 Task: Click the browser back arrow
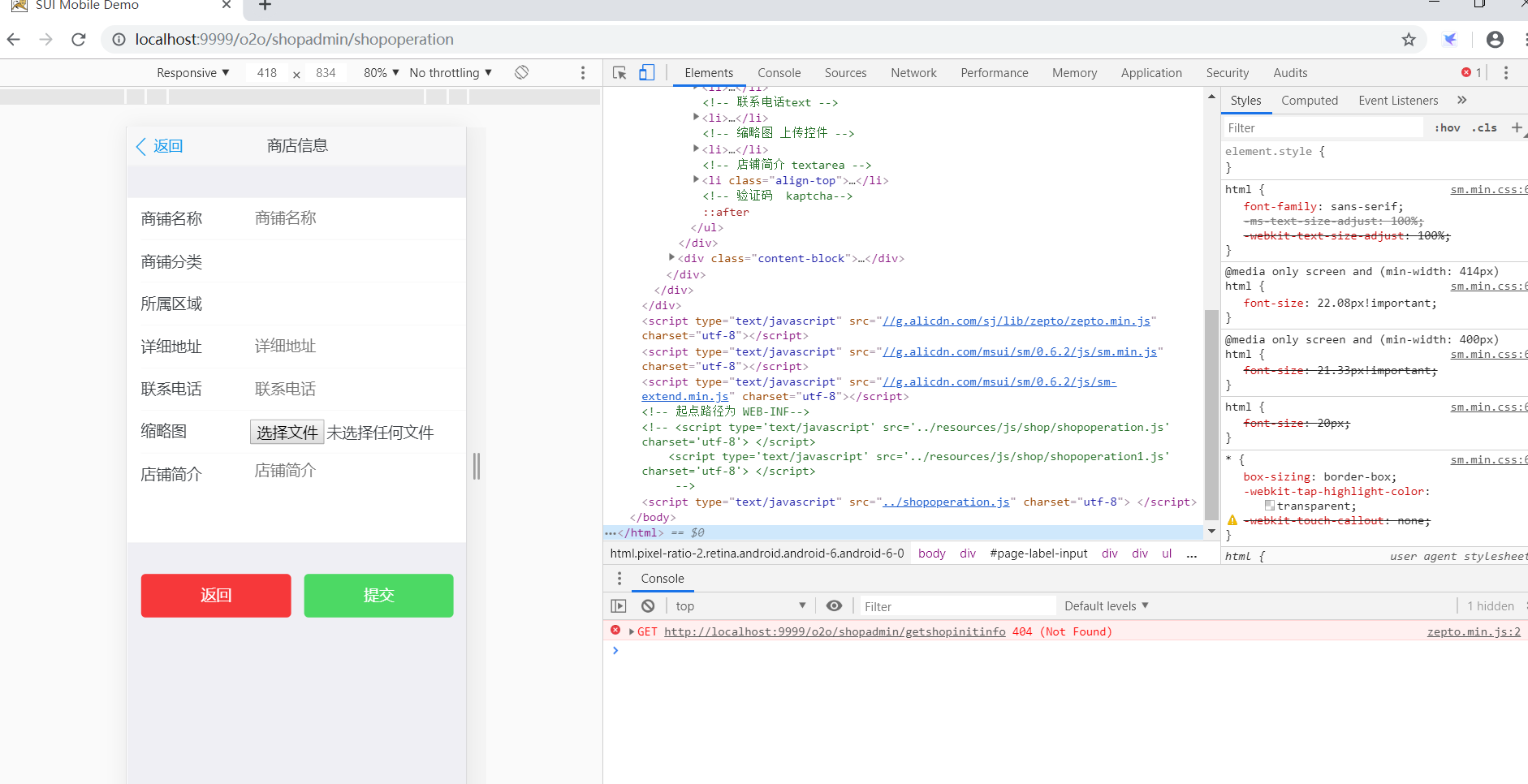coord(14,39)
